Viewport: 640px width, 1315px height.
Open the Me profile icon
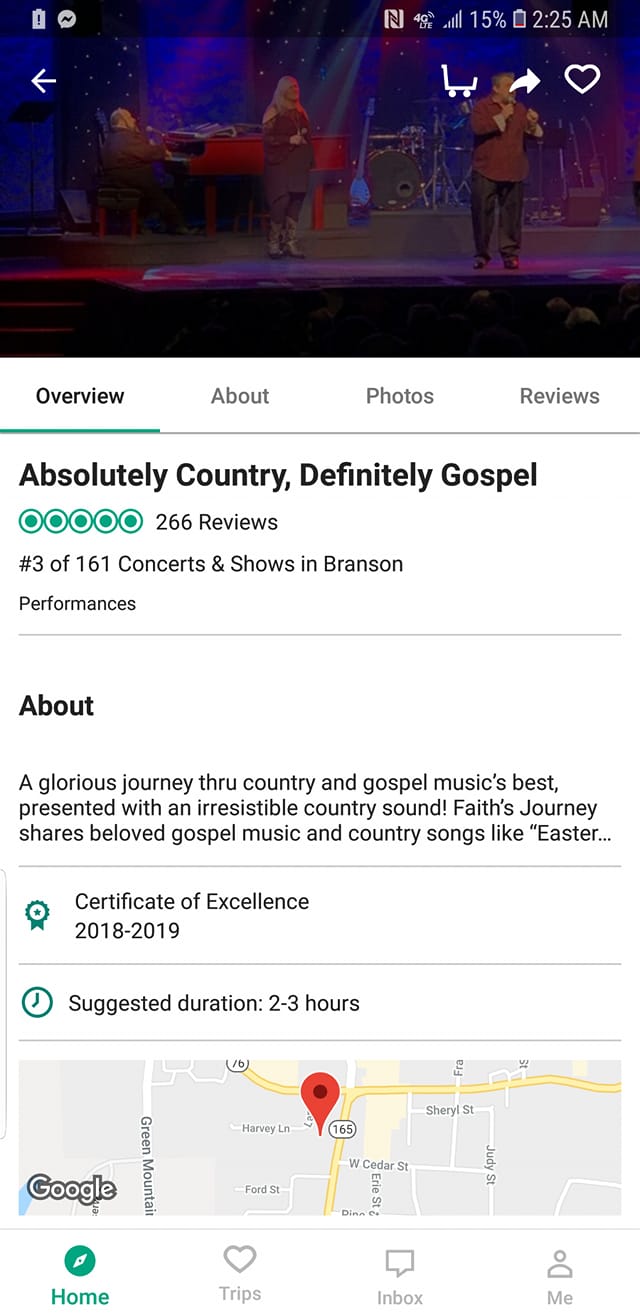click(560, 1263)
